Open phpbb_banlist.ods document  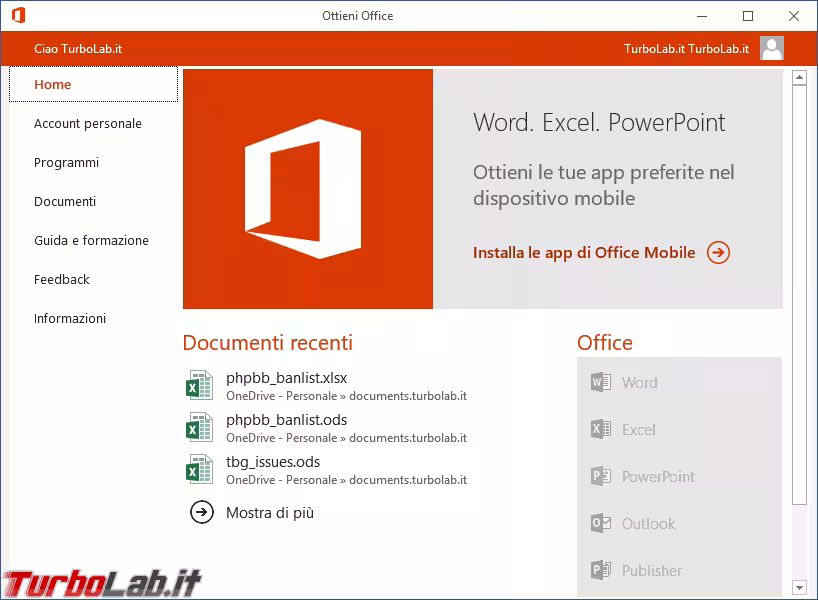(286, 420)
